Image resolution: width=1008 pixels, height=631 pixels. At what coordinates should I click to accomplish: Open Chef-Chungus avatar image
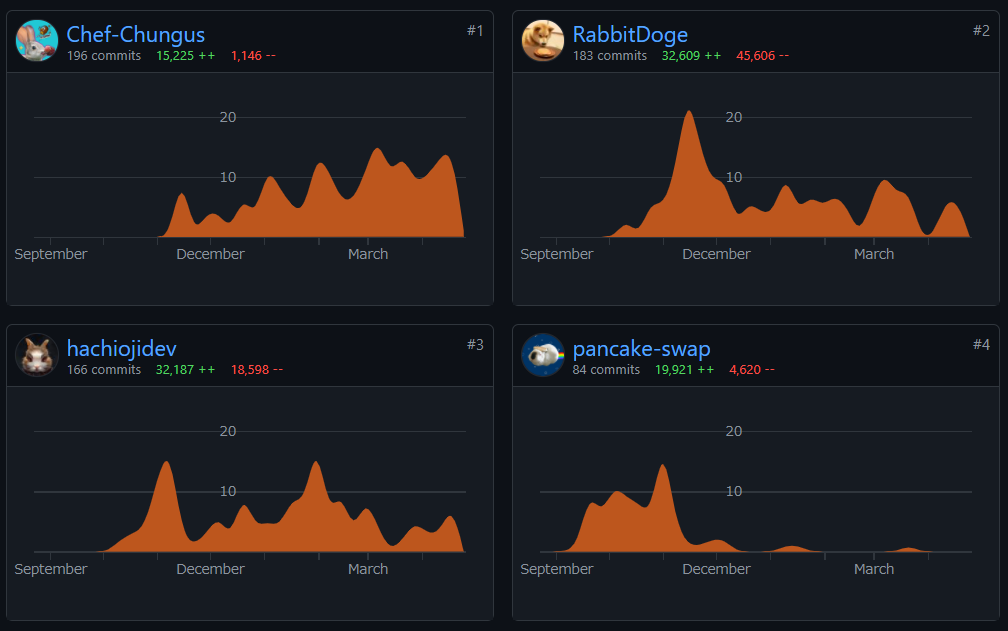(x=37, y=40)
